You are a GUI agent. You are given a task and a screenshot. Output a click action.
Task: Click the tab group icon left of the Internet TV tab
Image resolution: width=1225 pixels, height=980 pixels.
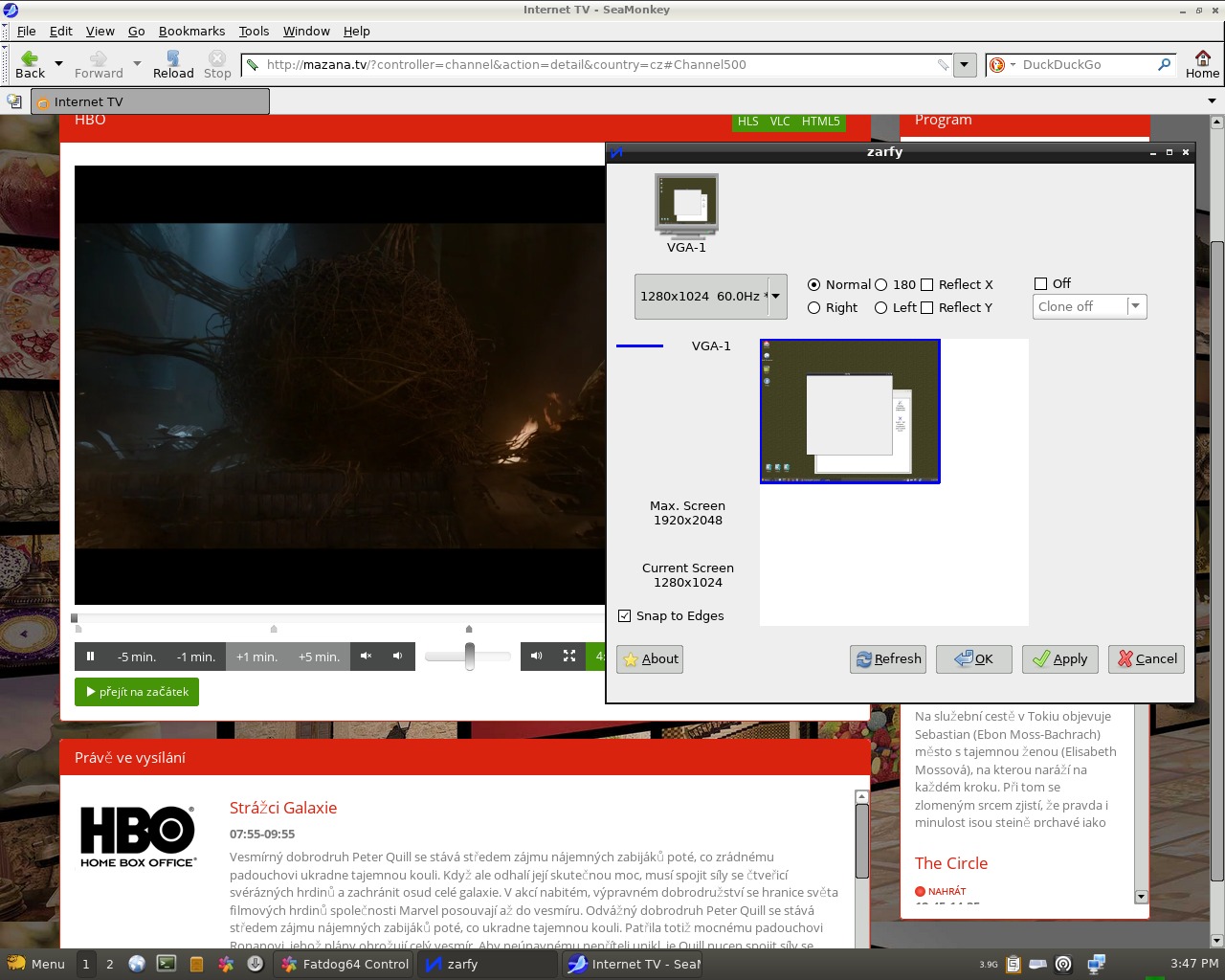coord(14,100)
